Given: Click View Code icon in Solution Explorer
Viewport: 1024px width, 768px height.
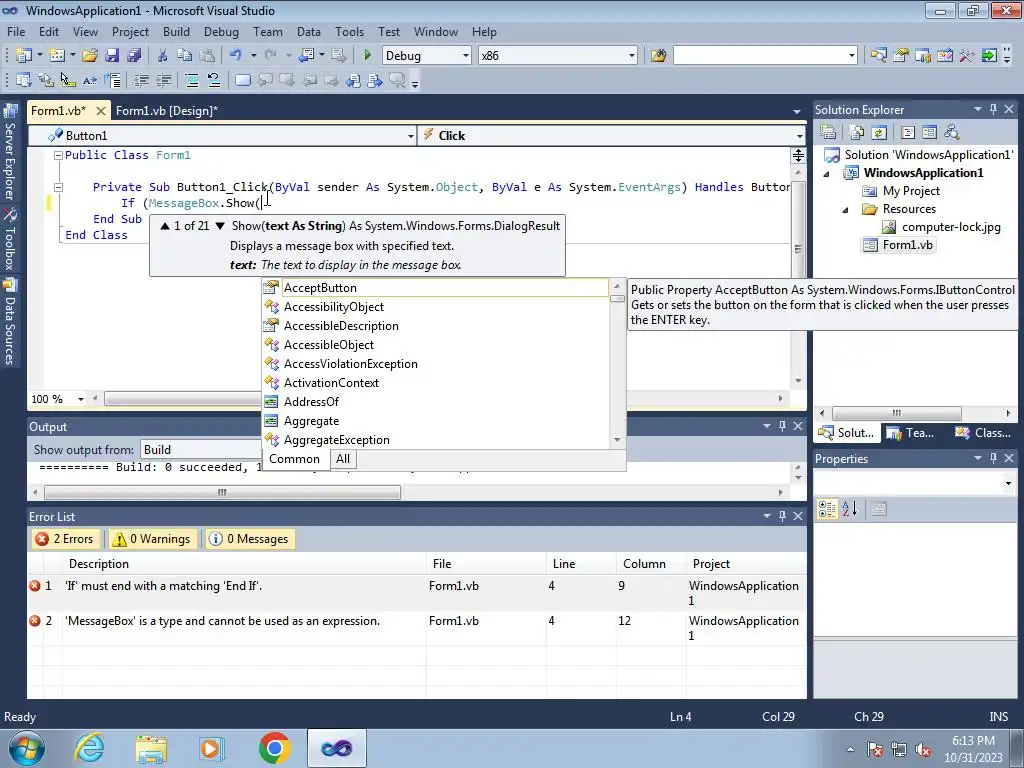Looking at the screenshot, I should [908, 133].
